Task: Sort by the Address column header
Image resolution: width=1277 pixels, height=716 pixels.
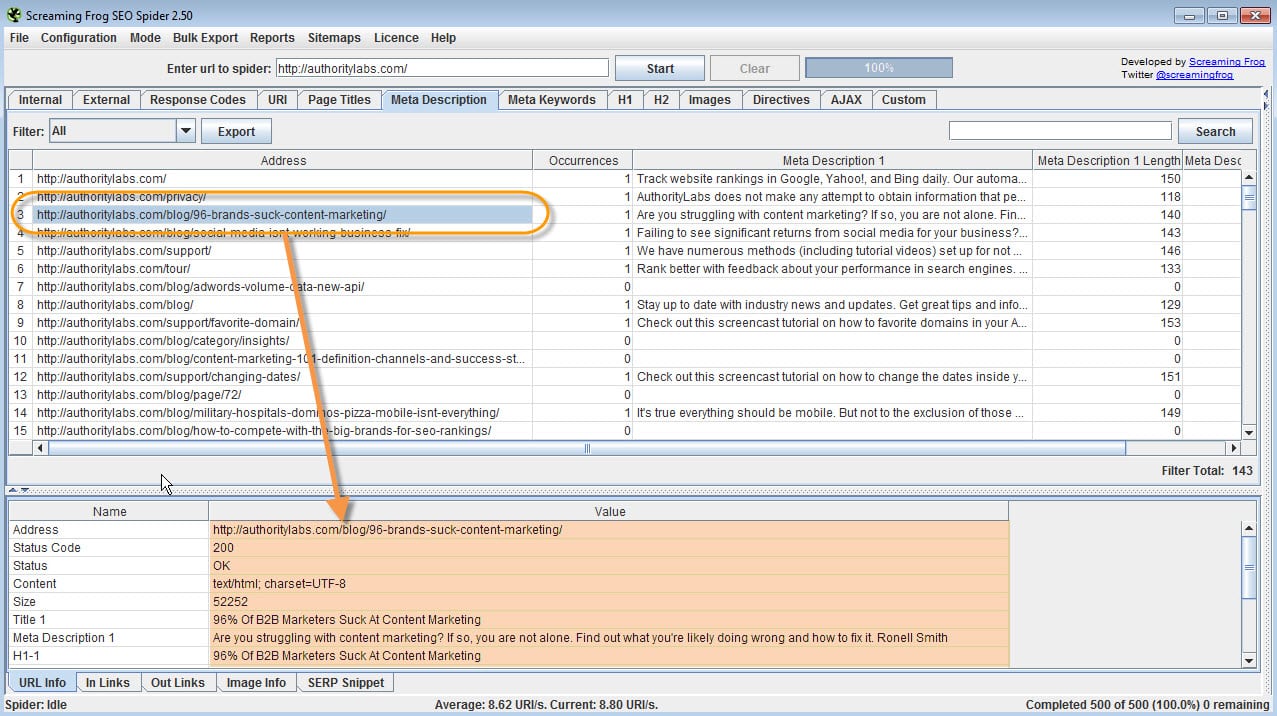Action: [x=283, y=160]
